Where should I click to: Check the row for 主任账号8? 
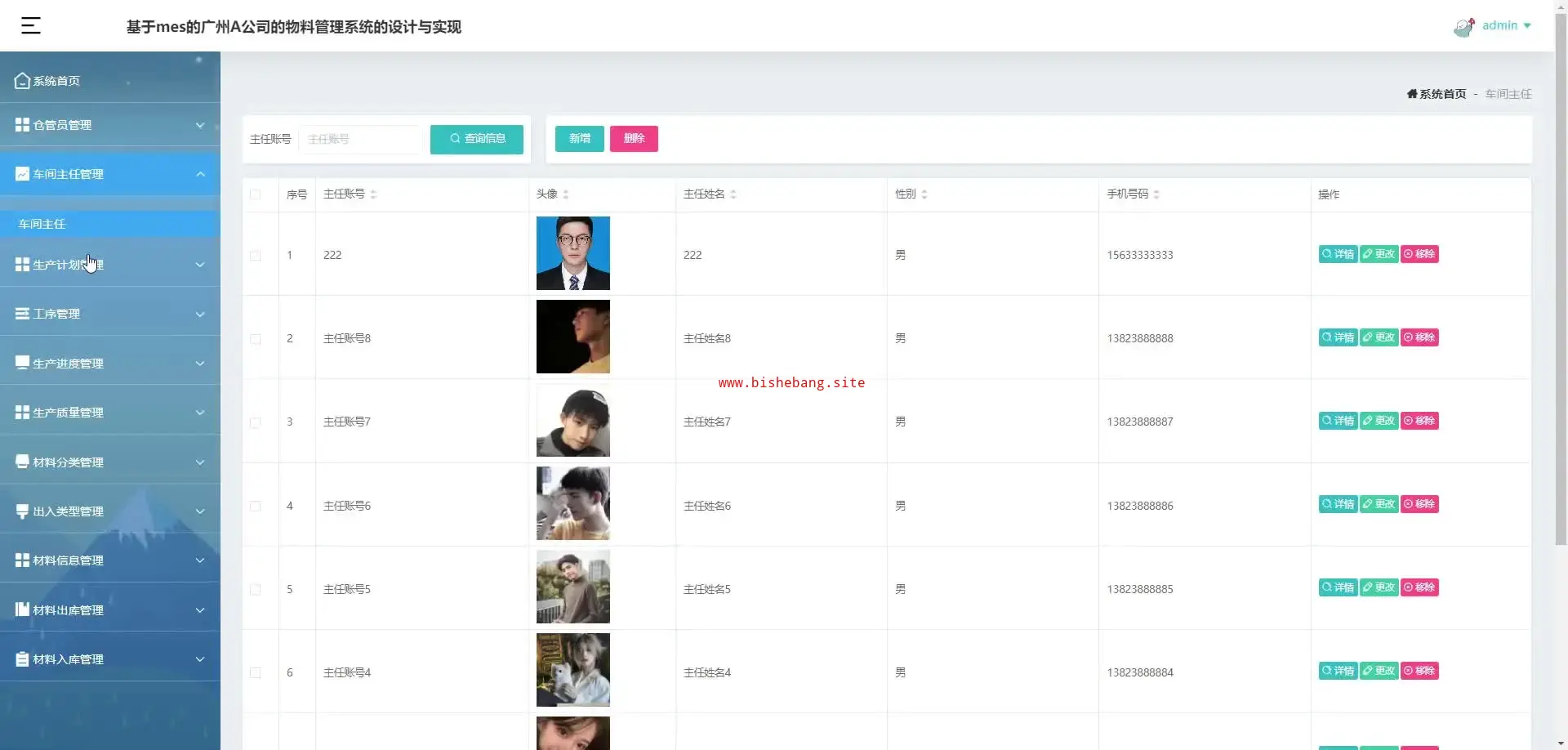coord(256,339)
